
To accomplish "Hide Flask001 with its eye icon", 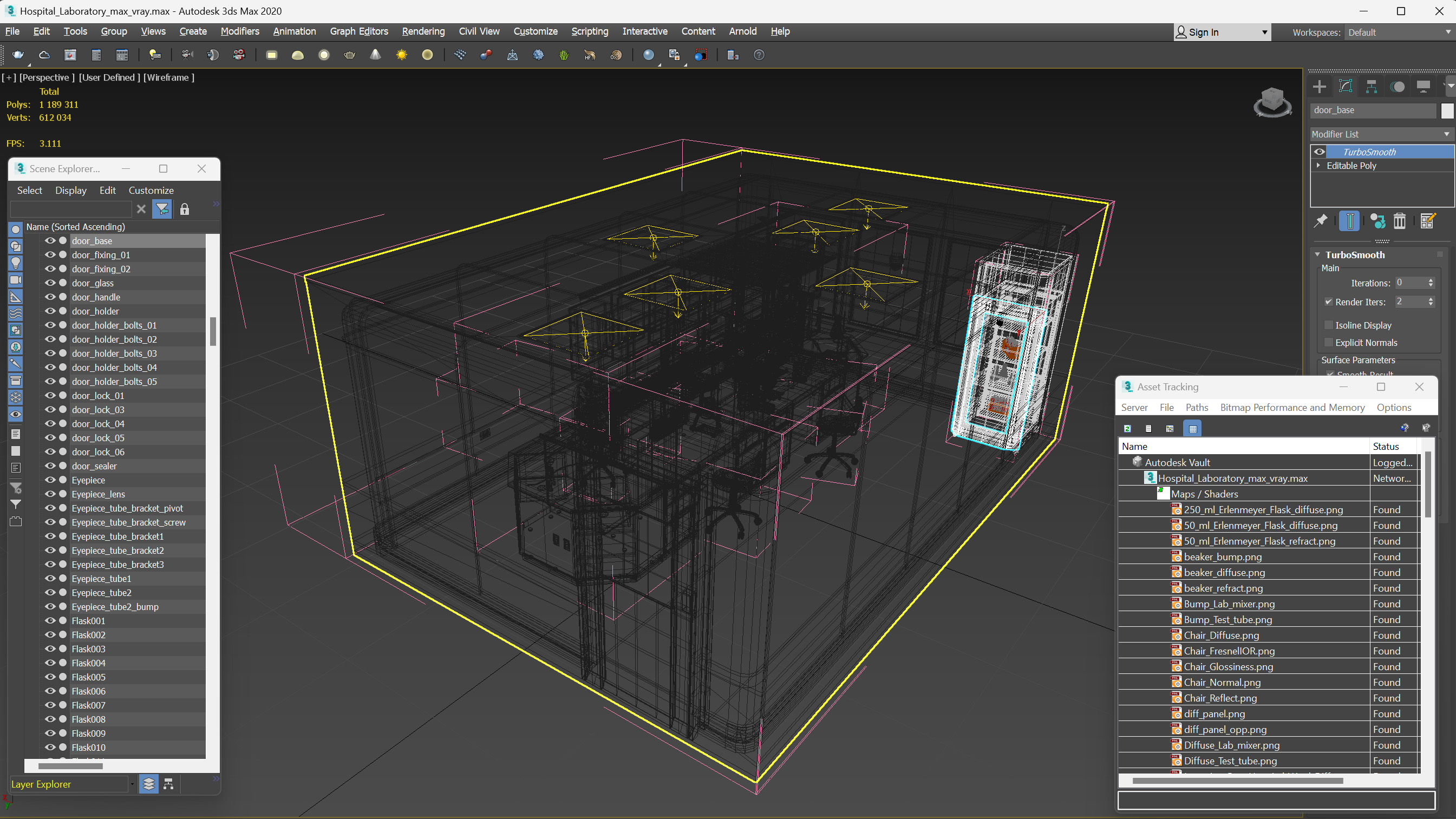I will click(x=50, y=620).
